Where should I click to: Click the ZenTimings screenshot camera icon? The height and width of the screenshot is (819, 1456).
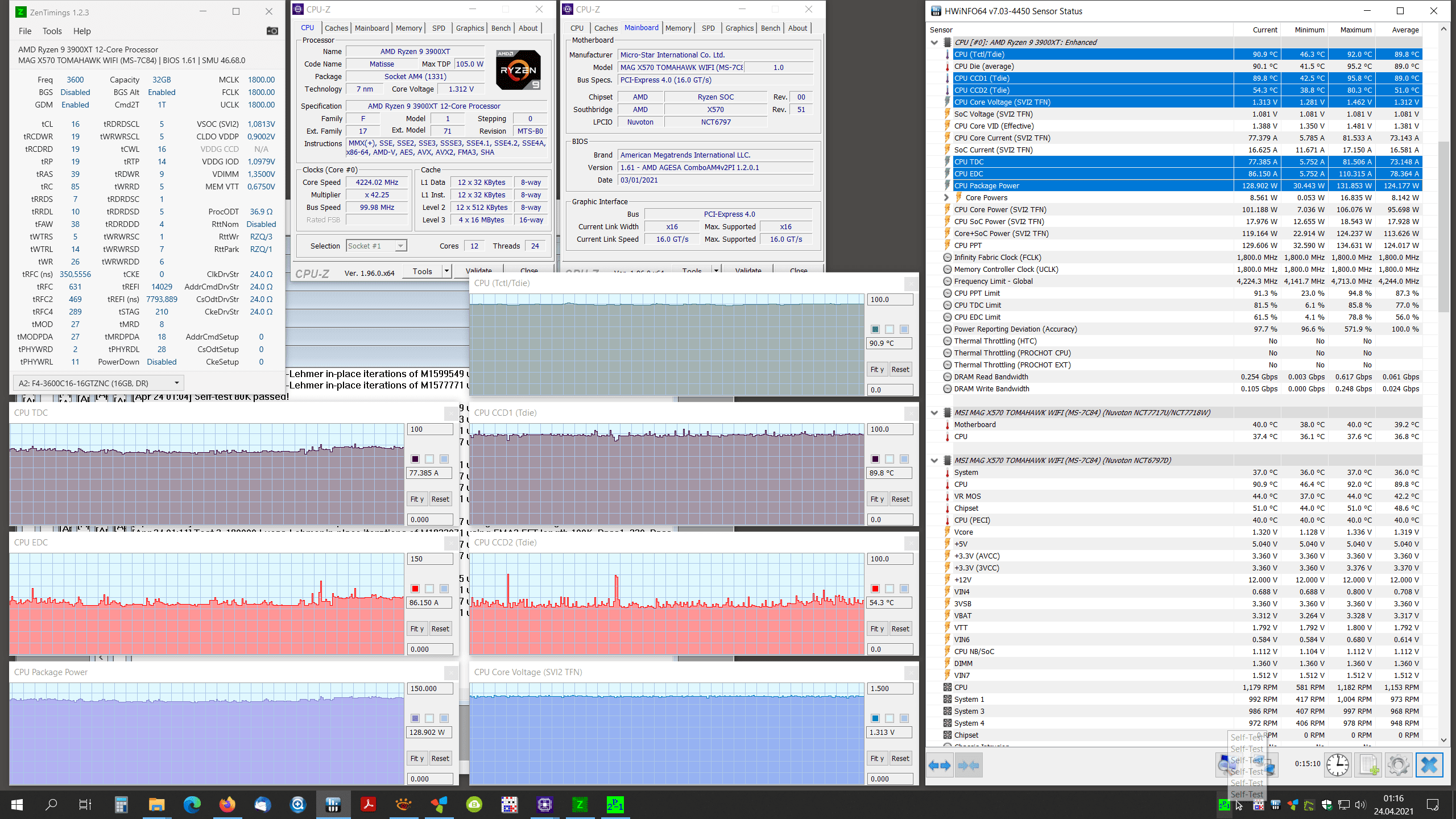point(272,31)
